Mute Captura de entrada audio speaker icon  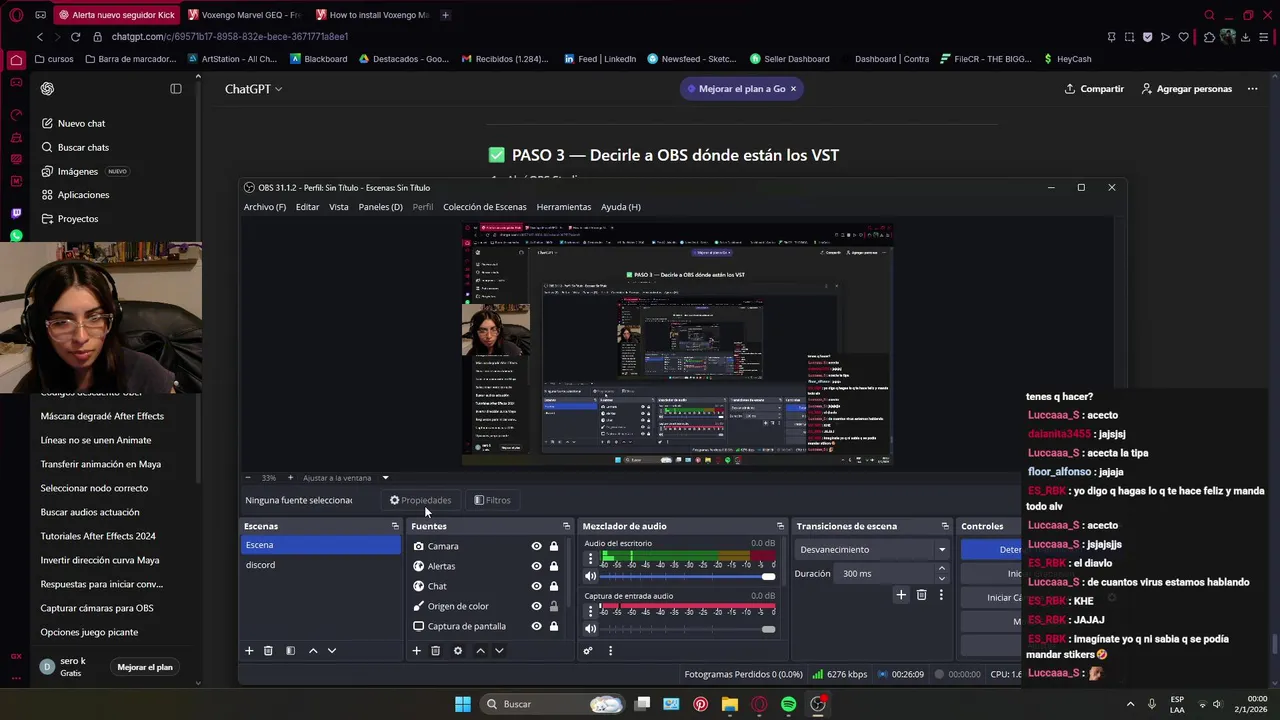point(591,628)
